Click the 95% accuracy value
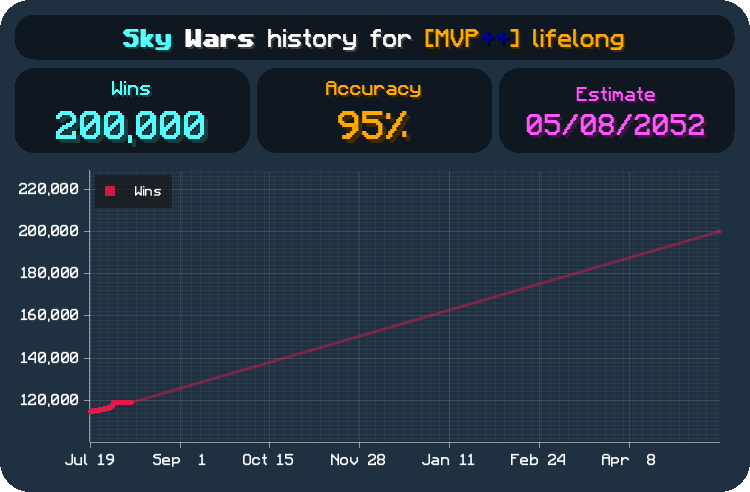Screen dimensions: 750x492 click(x=373, y=126)
